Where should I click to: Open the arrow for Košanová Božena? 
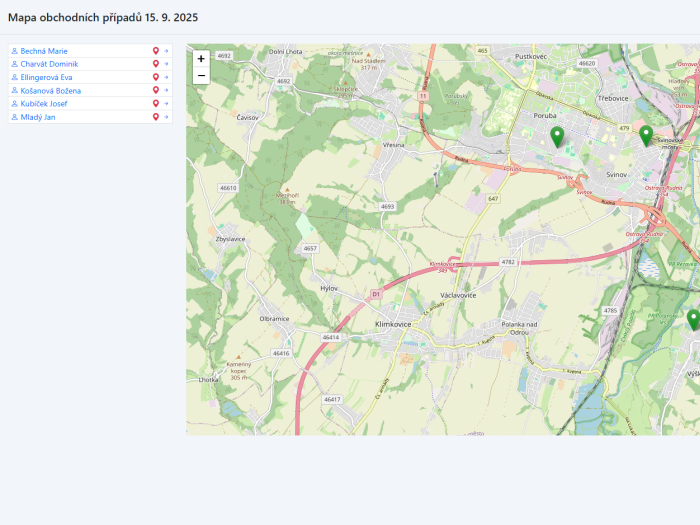167,90
